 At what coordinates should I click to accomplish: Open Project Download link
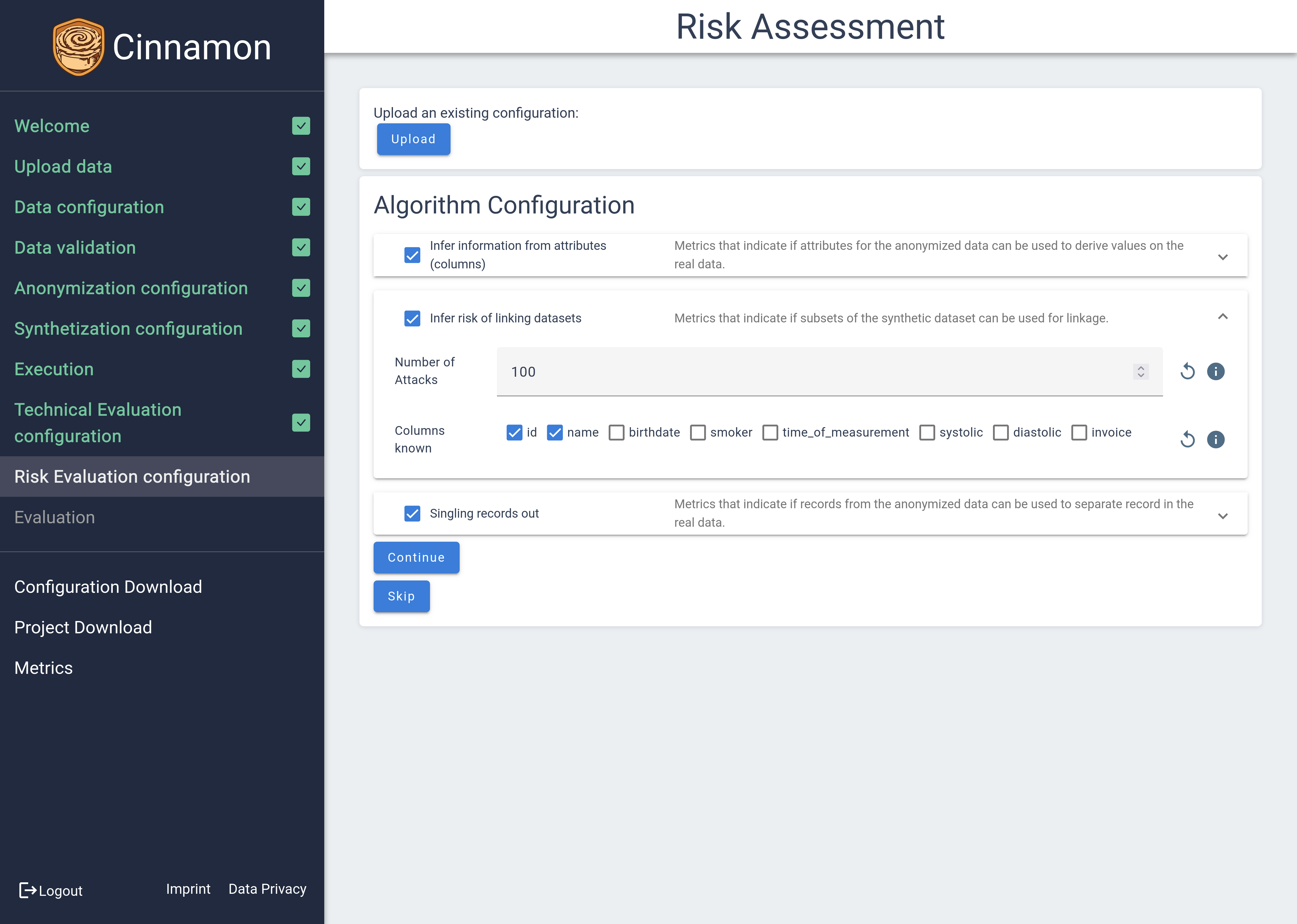coord(83,627)
